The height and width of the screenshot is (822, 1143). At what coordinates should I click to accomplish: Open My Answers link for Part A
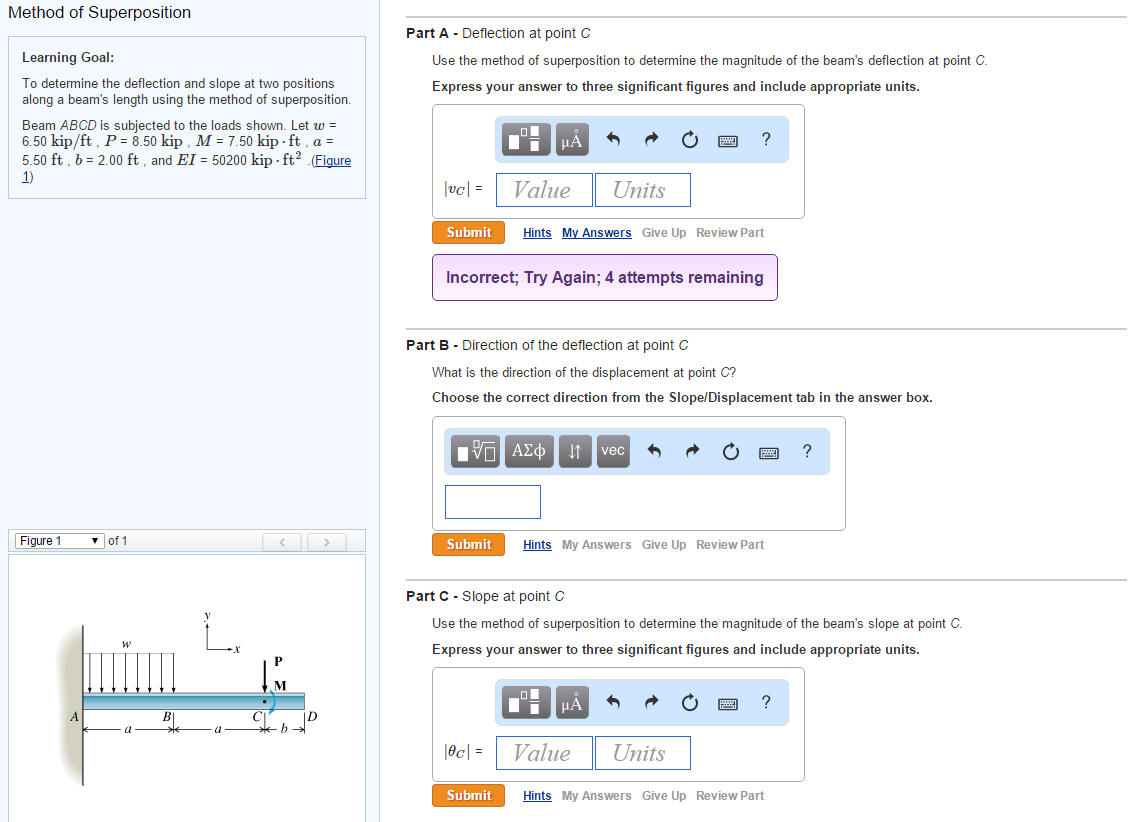click(x=596, y=233)
